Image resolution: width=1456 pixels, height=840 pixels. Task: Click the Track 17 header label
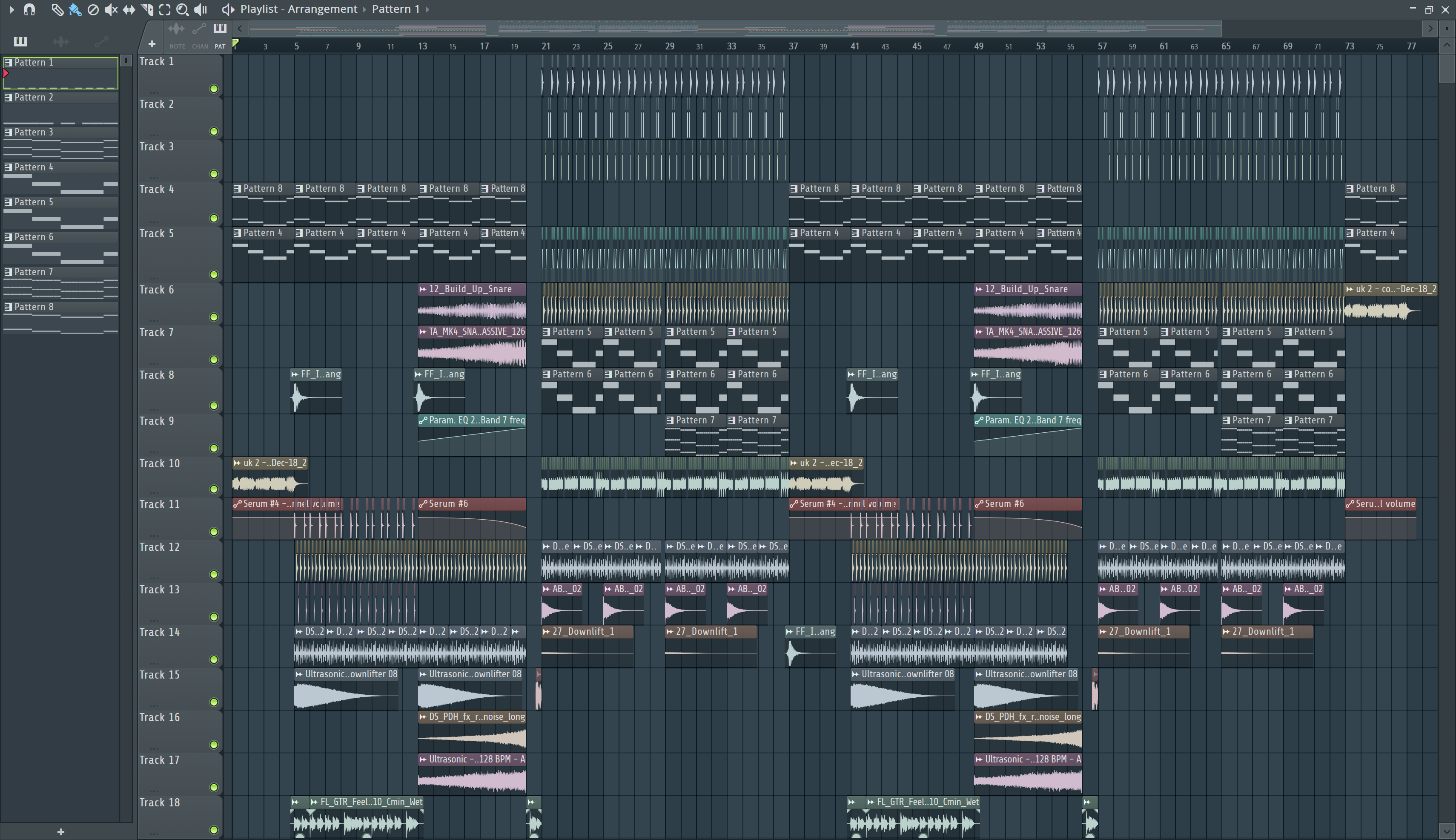[x=159, y=760]
